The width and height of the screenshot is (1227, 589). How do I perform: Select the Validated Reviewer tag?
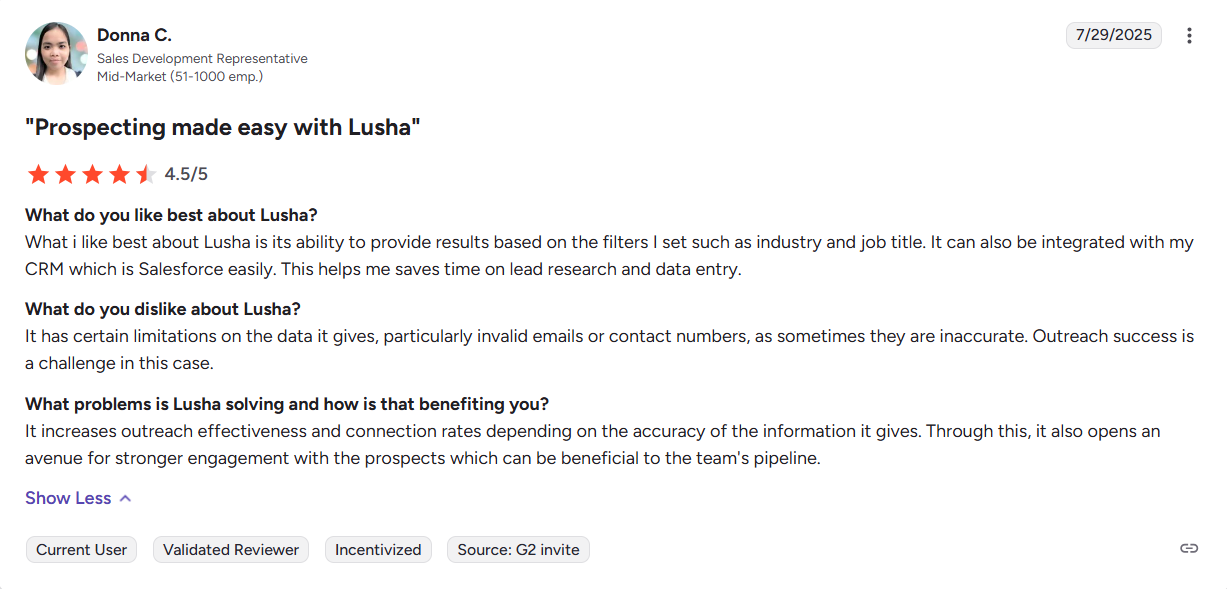click(230, 549)
